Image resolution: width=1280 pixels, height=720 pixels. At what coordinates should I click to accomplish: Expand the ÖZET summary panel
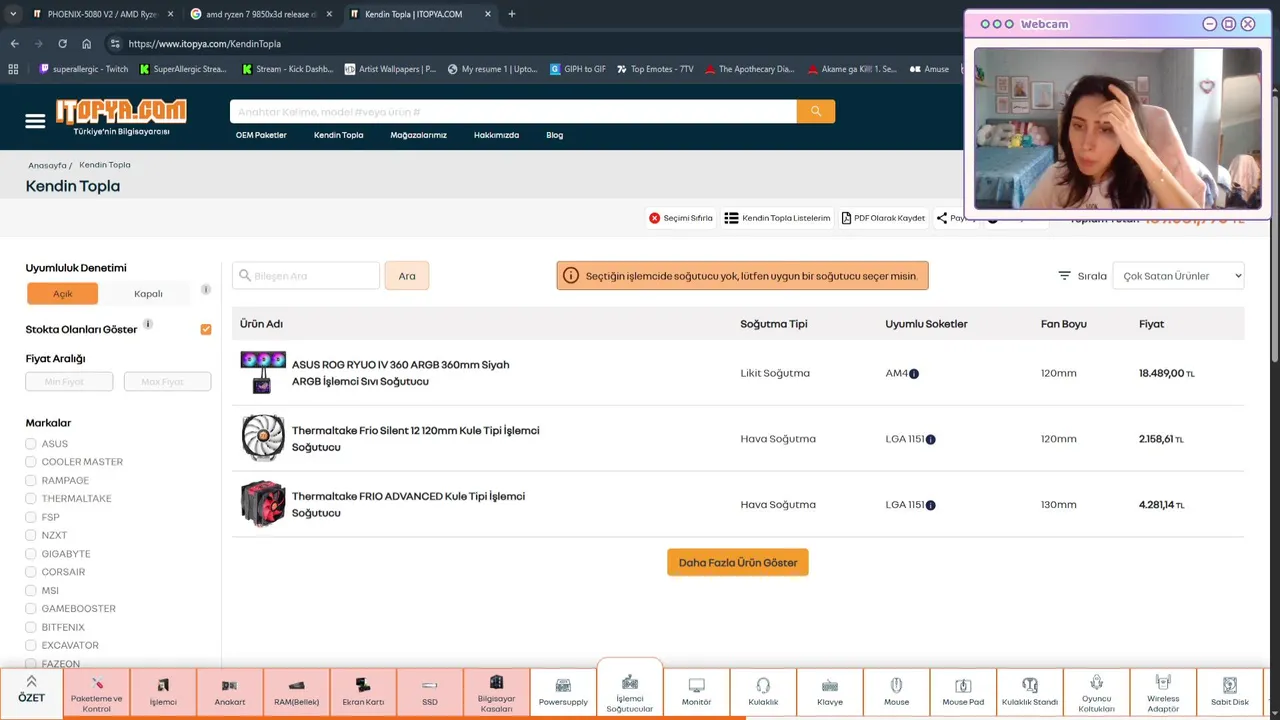tap(31, 690)
